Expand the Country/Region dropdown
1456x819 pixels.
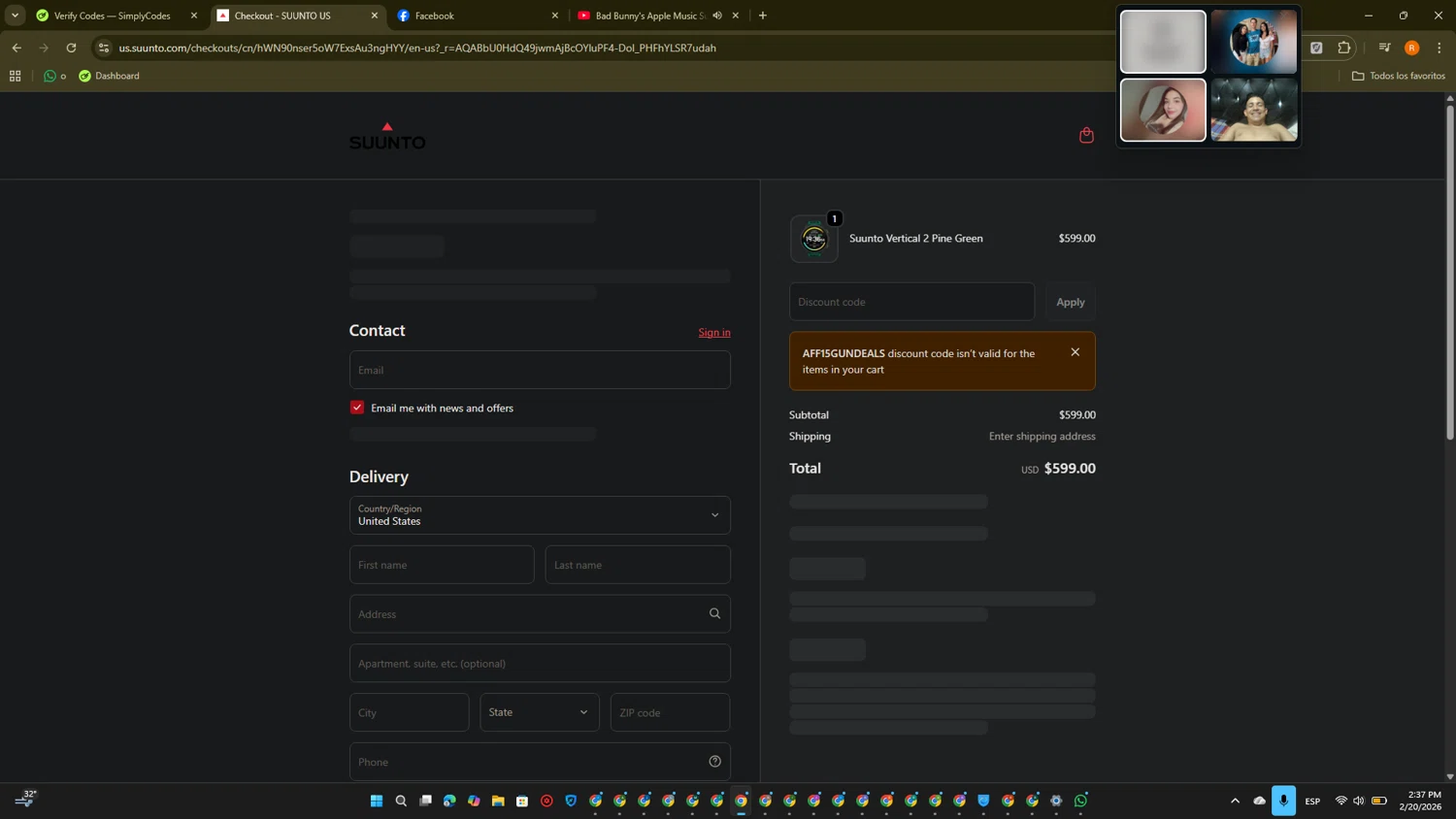click(x=540, y=515)
